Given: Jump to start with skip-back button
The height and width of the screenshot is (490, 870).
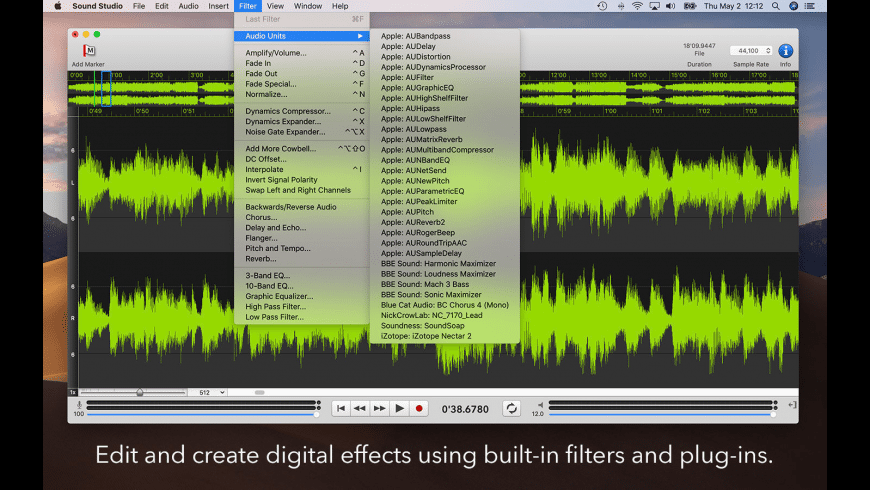Looking at the screenshot, I should pyautogui.click(x=341, y=408).
